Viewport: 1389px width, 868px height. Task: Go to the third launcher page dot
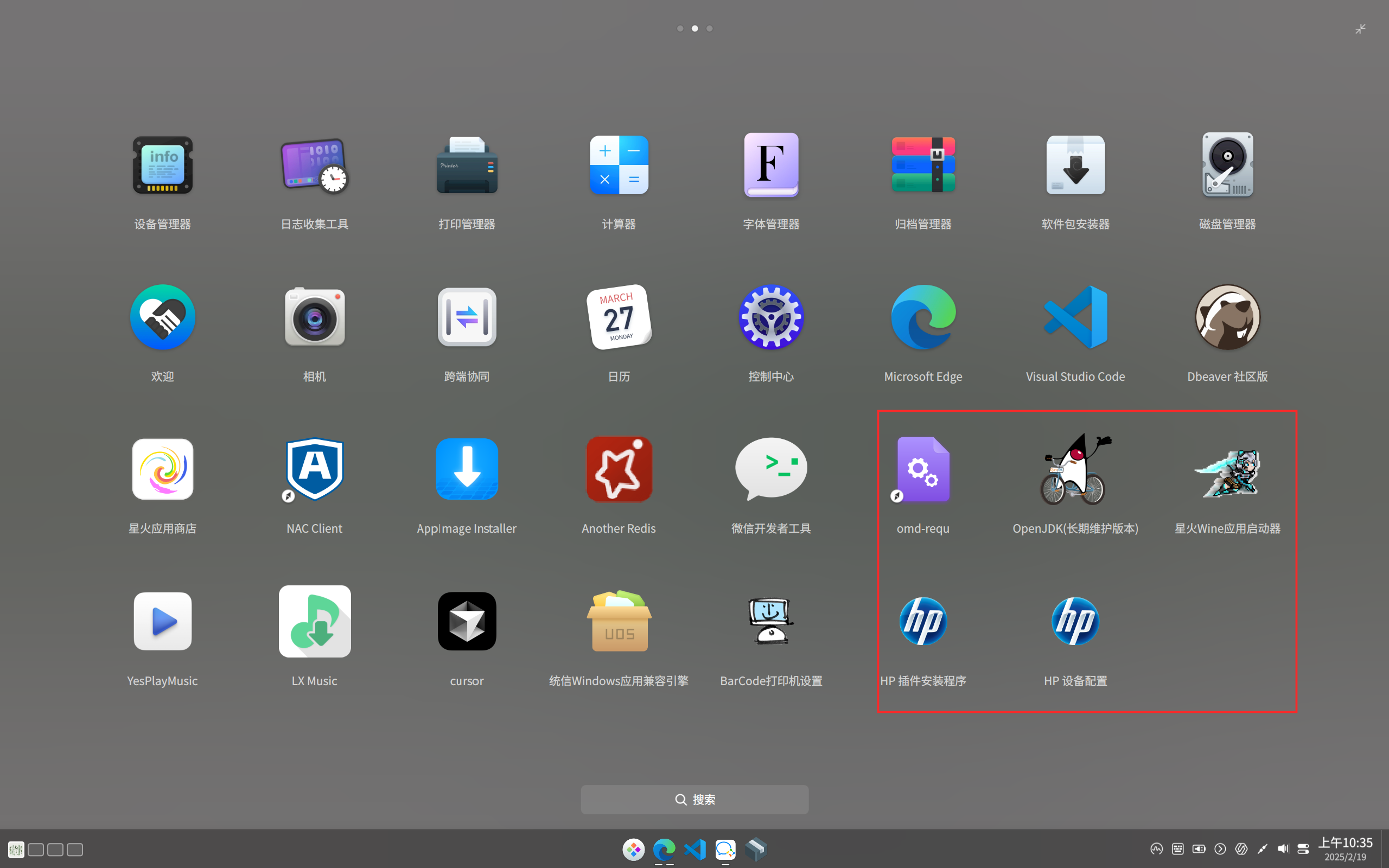point(710,28)
